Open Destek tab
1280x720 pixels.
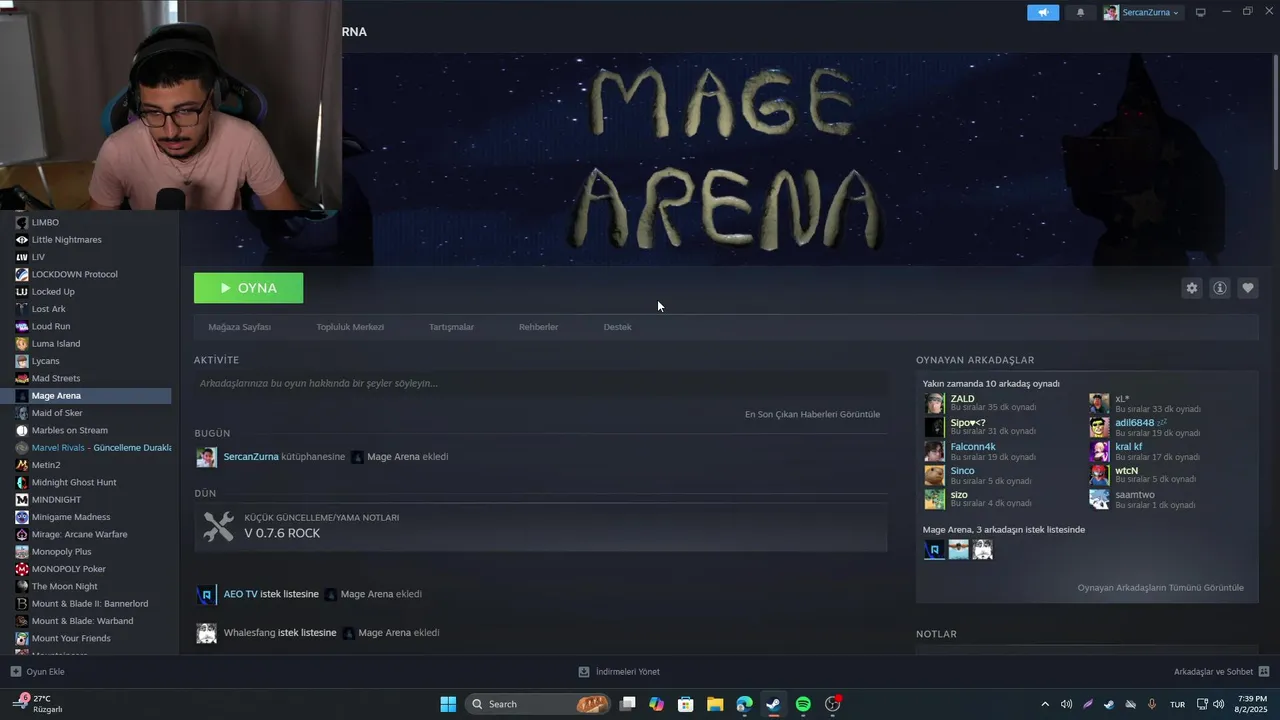click(617, 327)
